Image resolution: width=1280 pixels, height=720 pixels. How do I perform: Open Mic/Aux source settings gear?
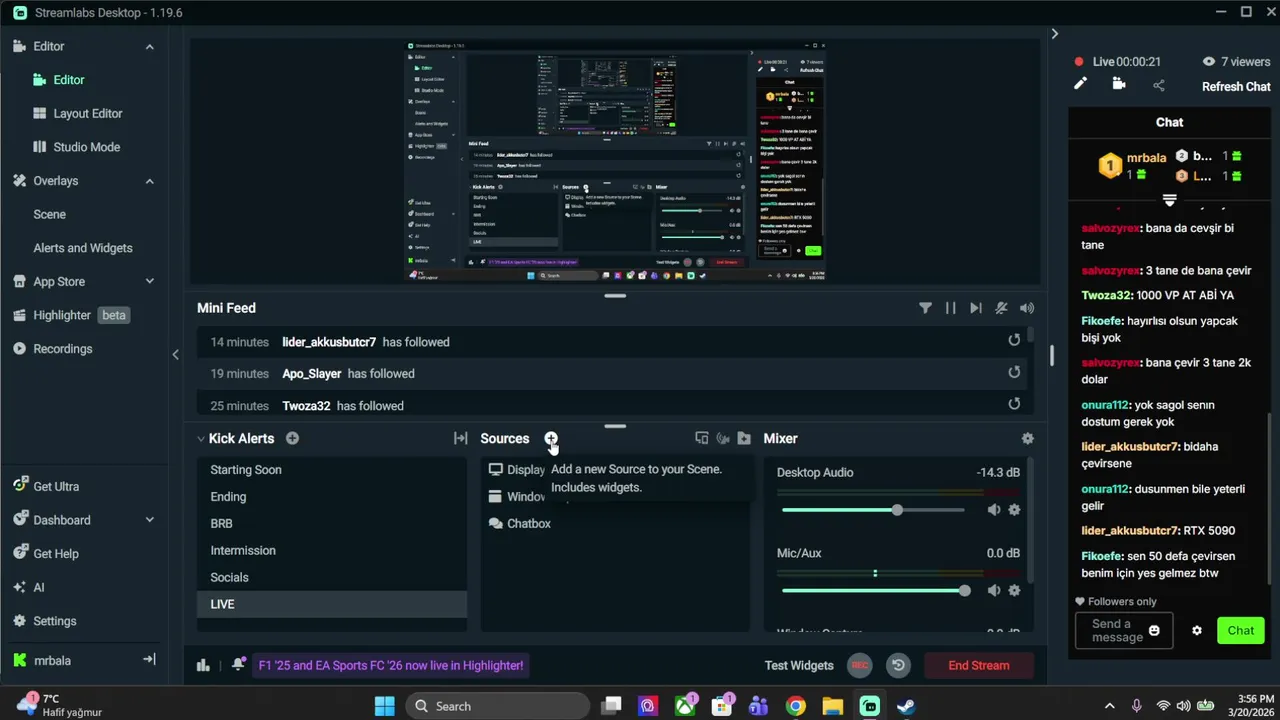pyautogui.click(x=1014, y=590)
